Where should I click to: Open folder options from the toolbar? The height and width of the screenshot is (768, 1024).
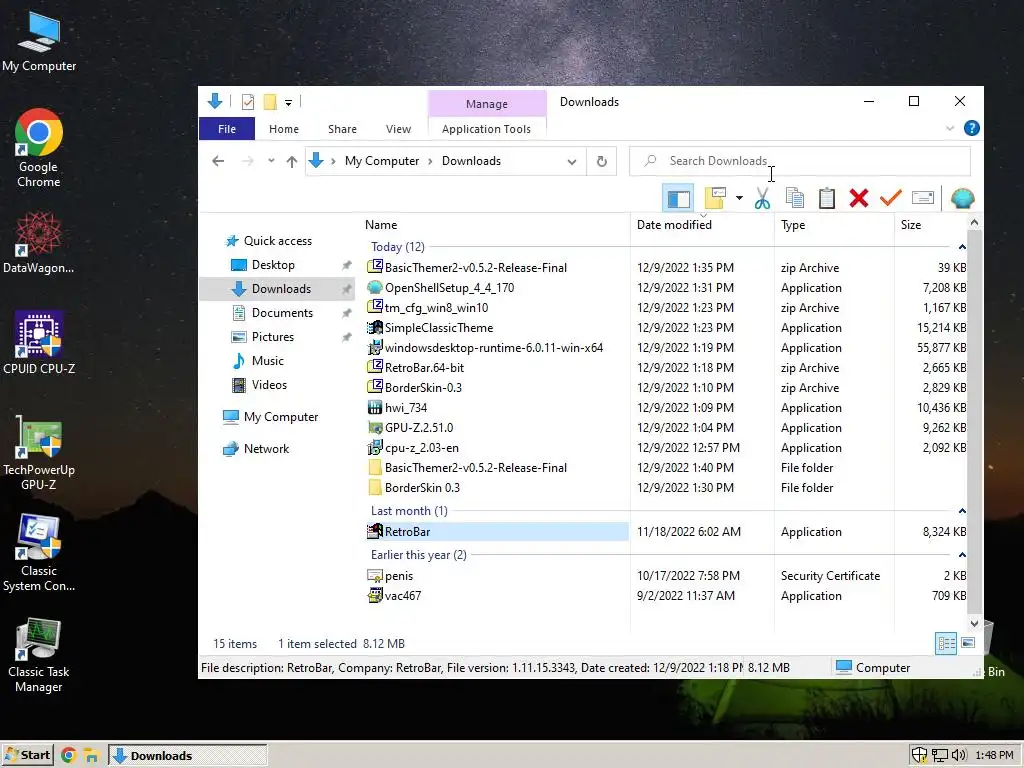(715, 198)
